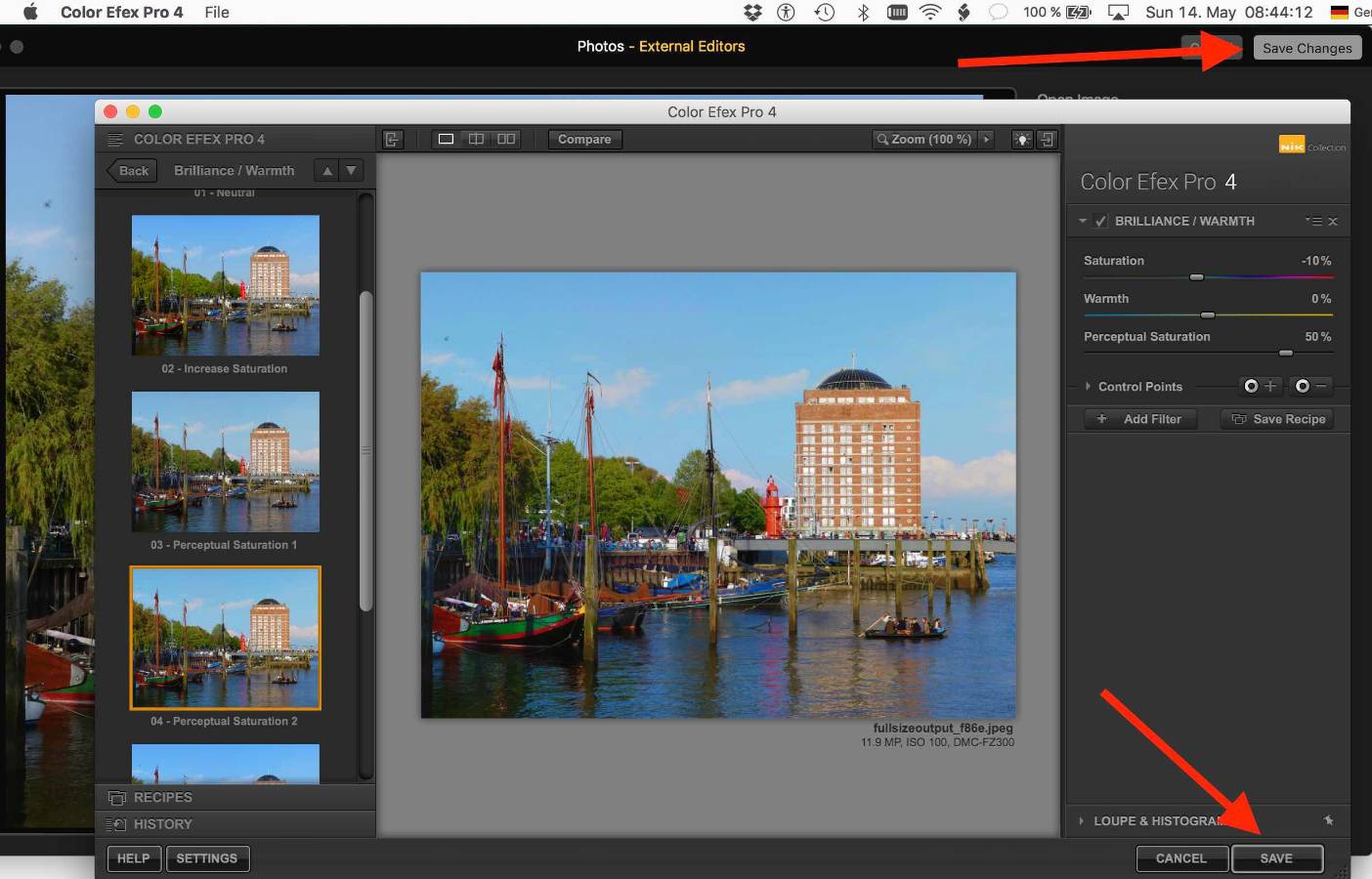
Task: Click the Compare button
Action: (x=584, y=140)
